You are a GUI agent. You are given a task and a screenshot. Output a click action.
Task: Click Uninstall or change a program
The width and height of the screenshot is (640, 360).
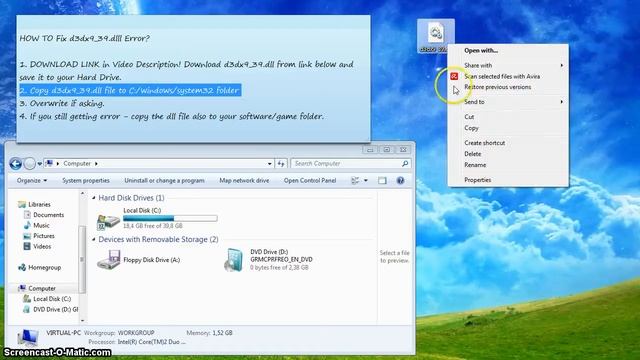click(164, 180)
